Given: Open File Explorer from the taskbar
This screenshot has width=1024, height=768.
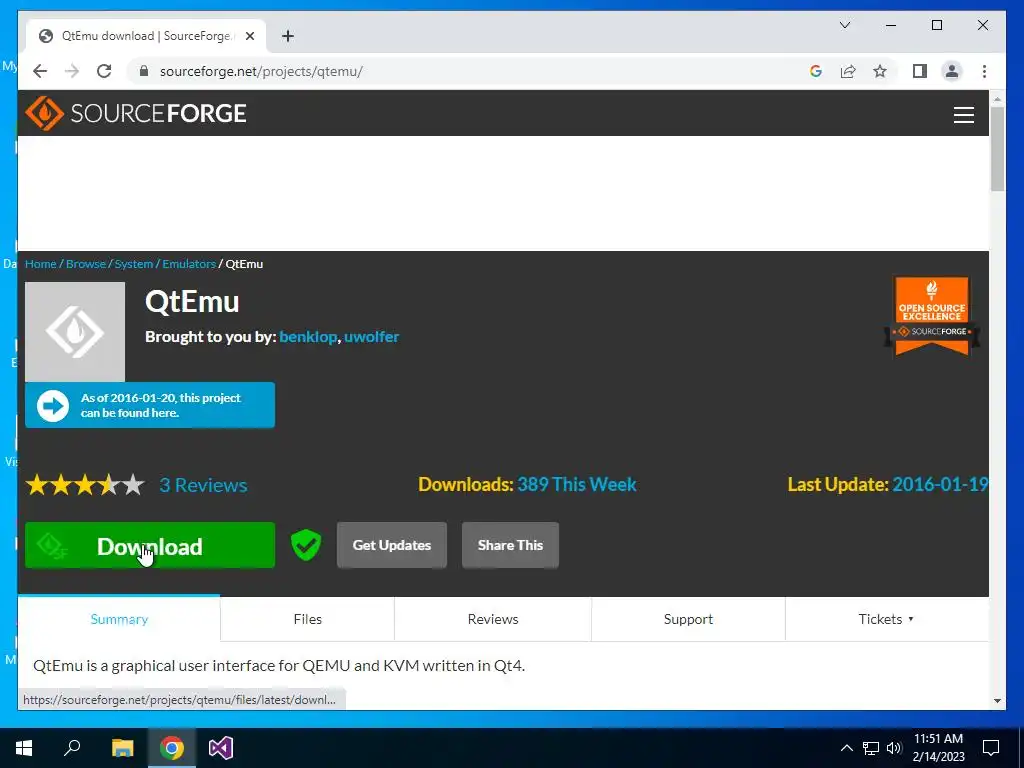Looking at the screenshot, I should pyautogui.click(x=122, y=748).
